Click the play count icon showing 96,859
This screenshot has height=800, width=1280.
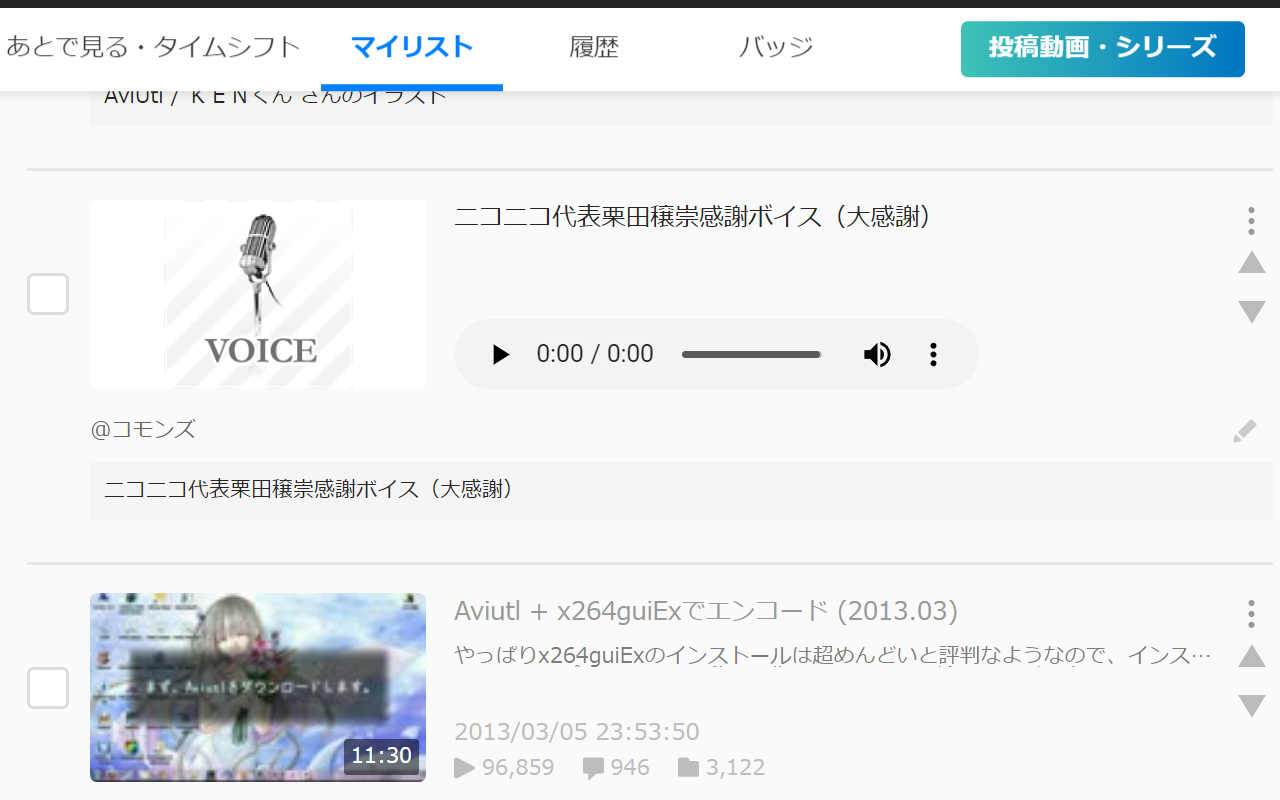click(463, 767)
